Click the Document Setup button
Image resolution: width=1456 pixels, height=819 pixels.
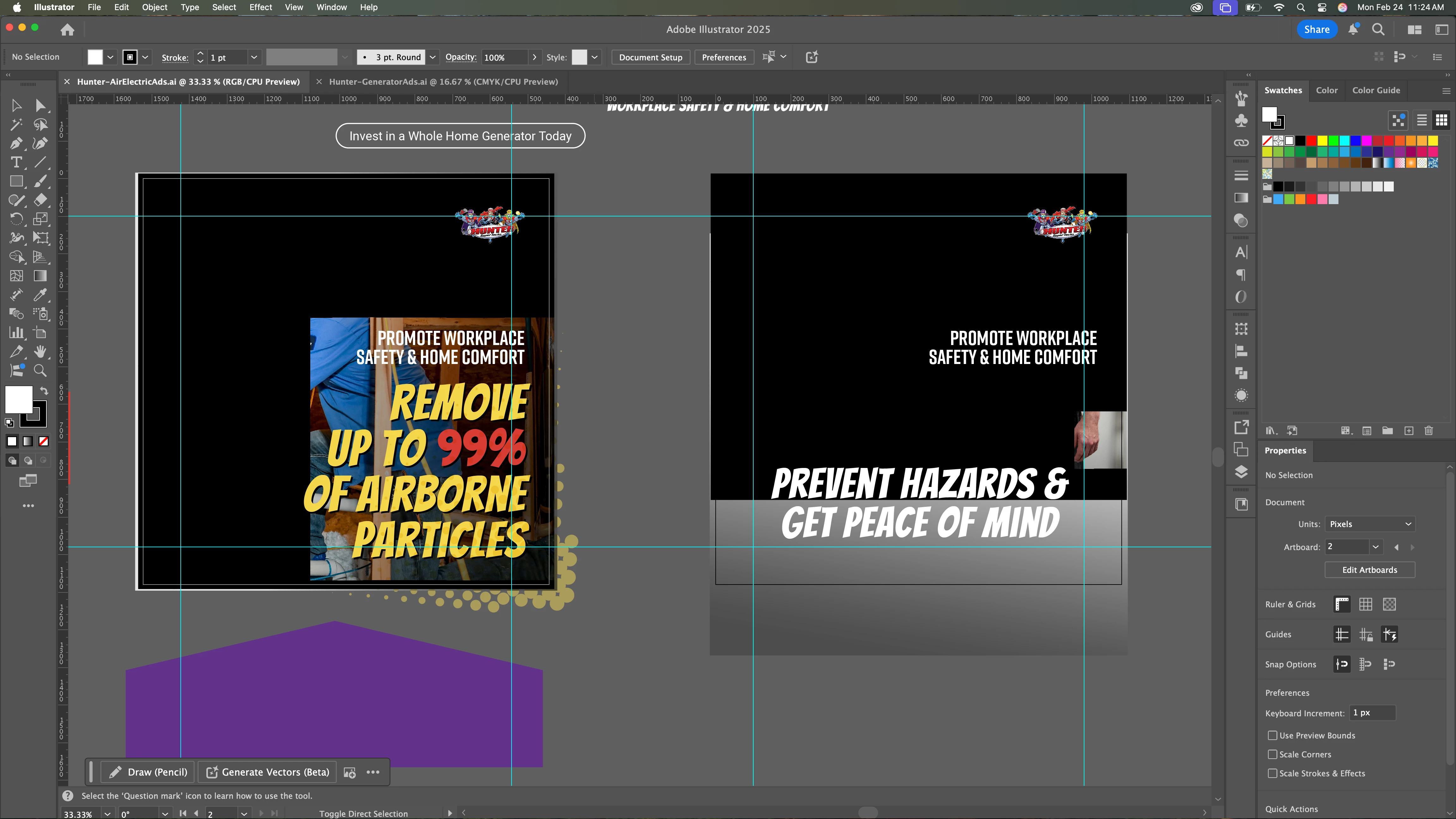coord(650,57)
